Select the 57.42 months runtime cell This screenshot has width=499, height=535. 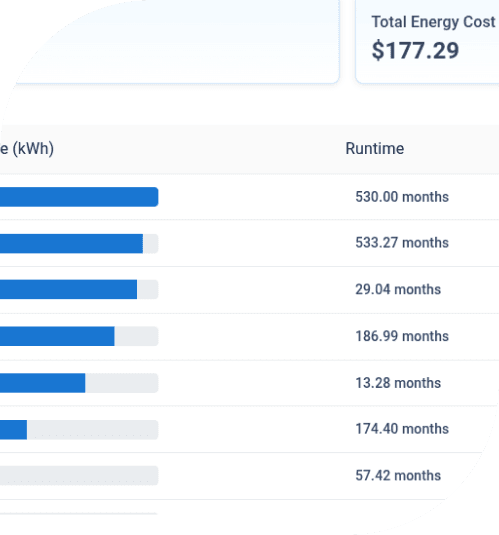click(398, 475)
